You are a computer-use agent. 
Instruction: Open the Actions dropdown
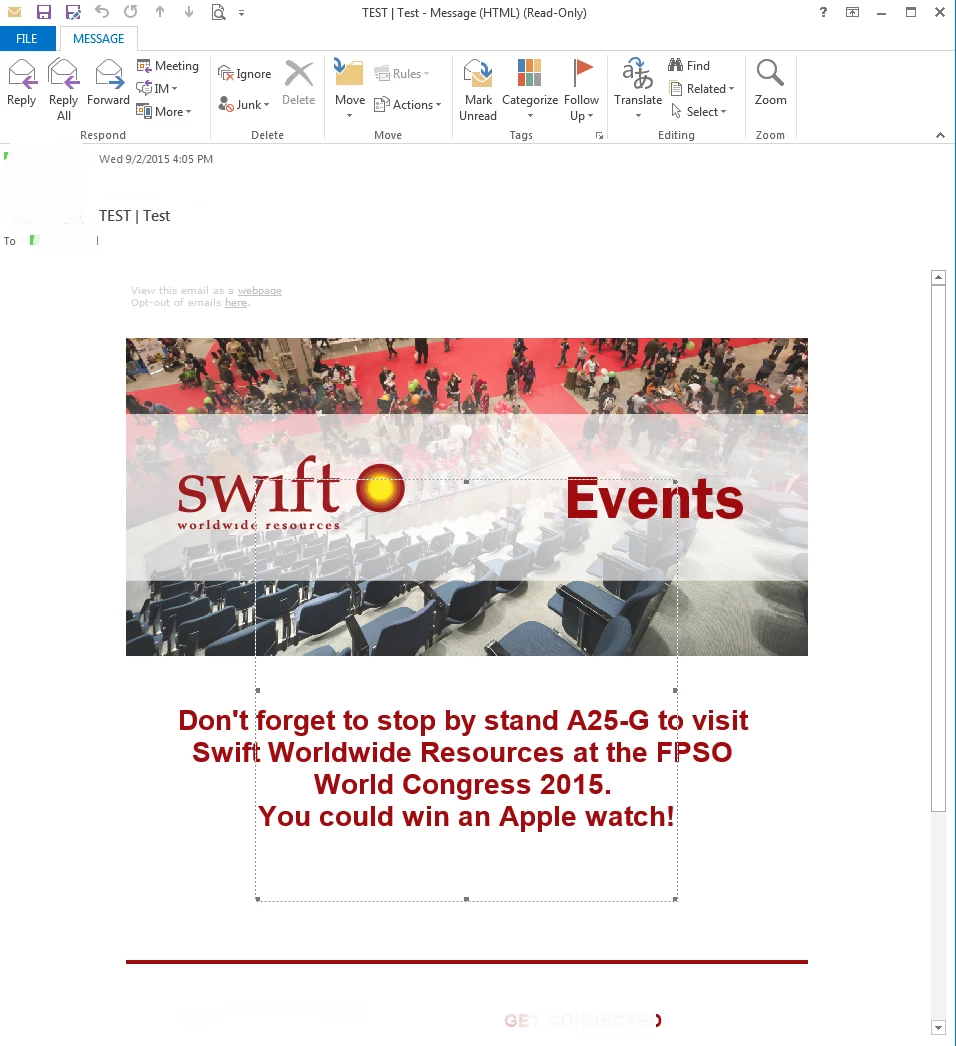(x=408, y=105)
